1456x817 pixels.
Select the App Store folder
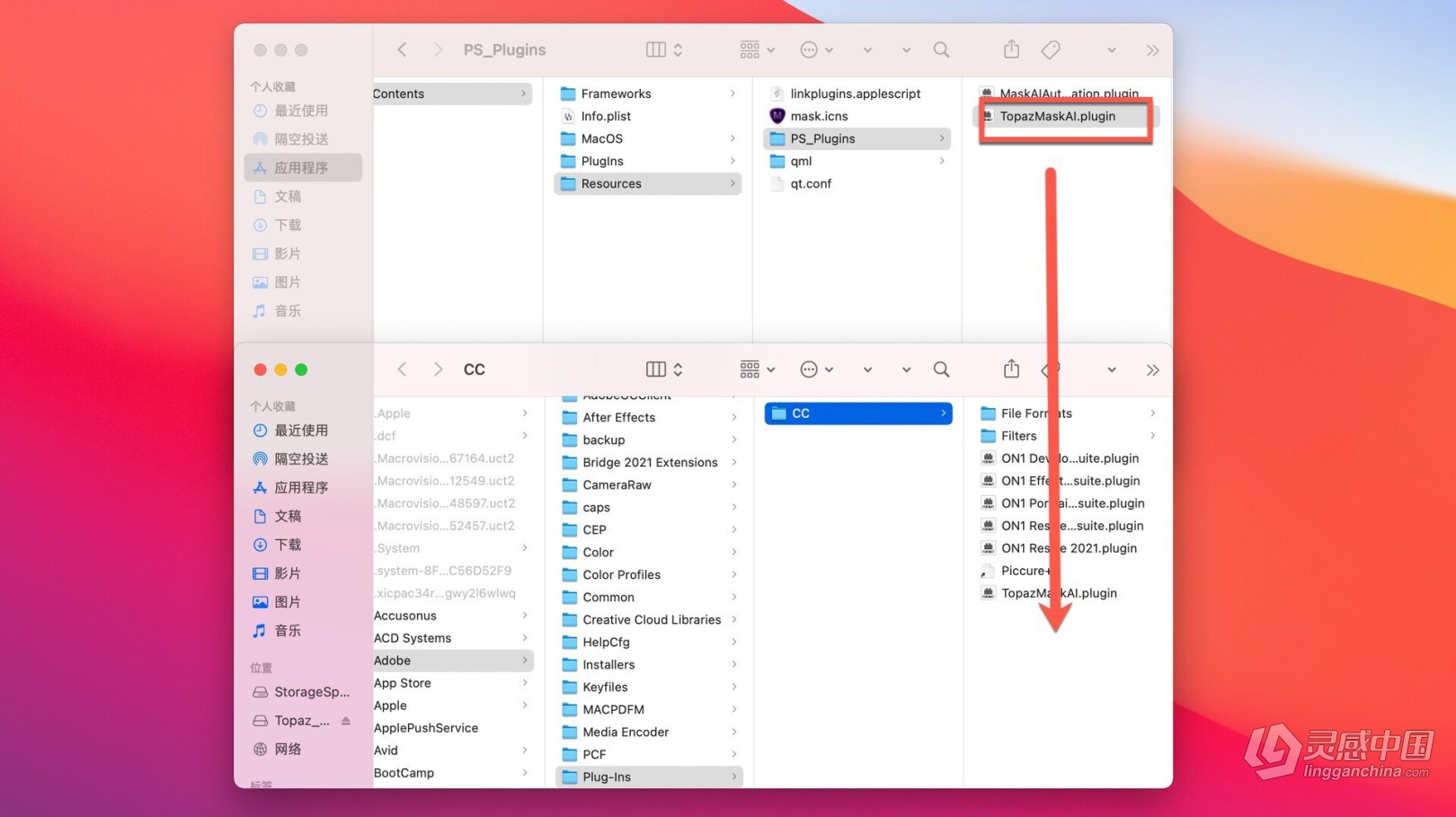tap(453, 683)
